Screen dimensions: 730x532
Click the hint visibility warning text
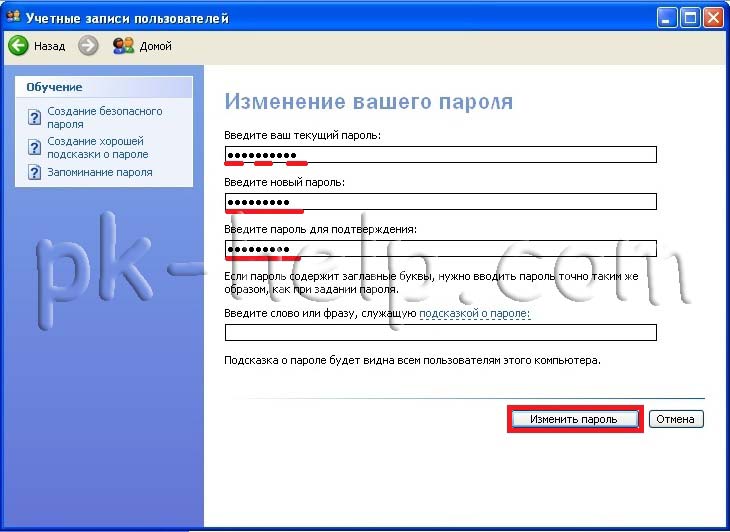[x=412, y=360]
